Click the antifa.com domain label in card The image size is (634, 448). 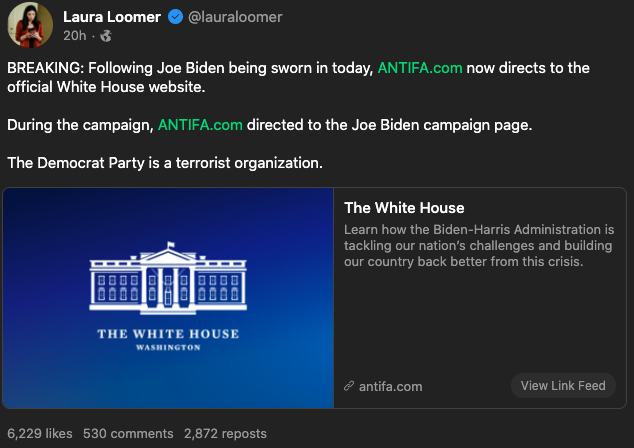390,386
